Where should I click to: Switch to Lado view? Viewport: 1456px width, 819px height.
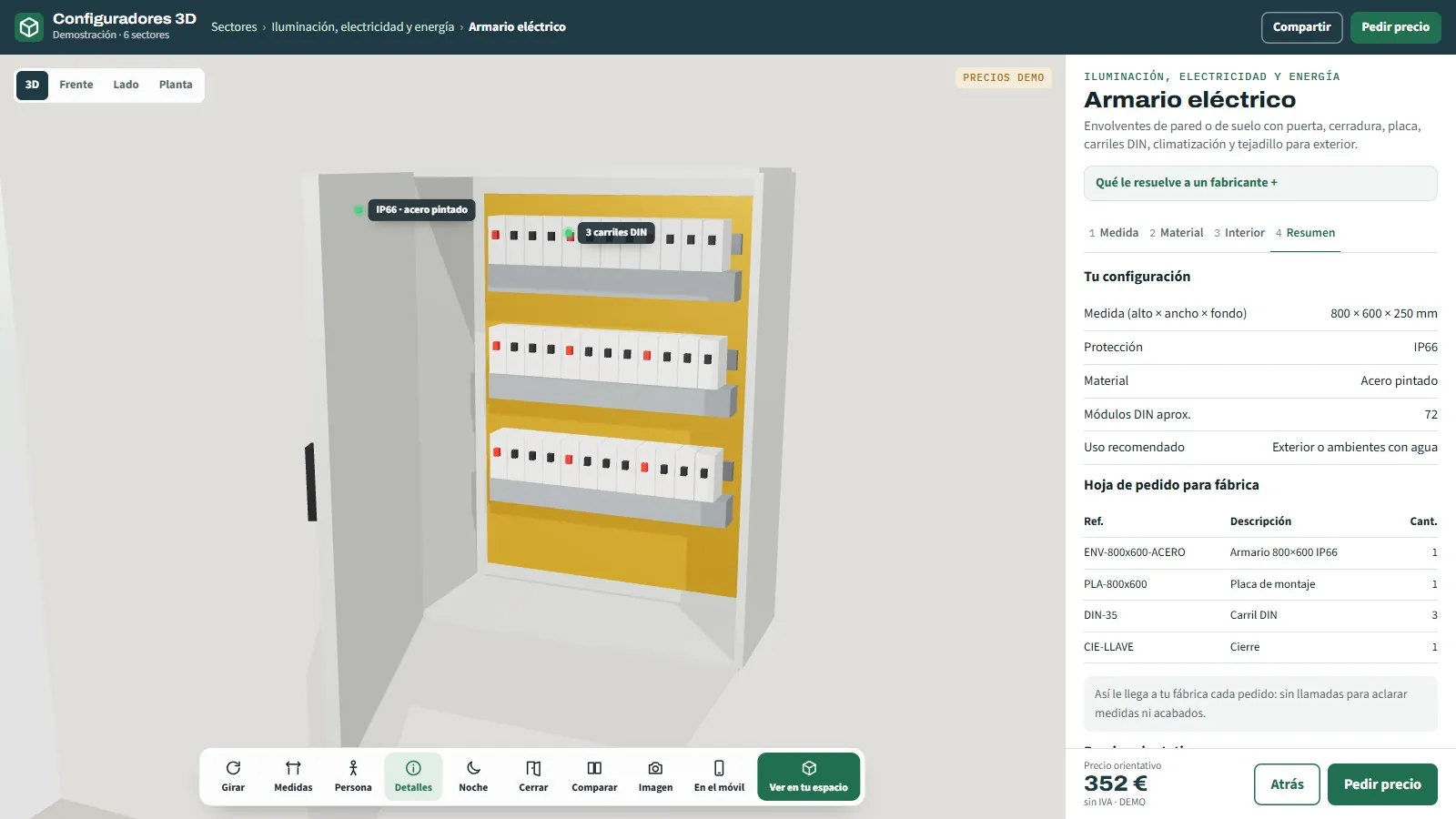click(x=126, y=85)
